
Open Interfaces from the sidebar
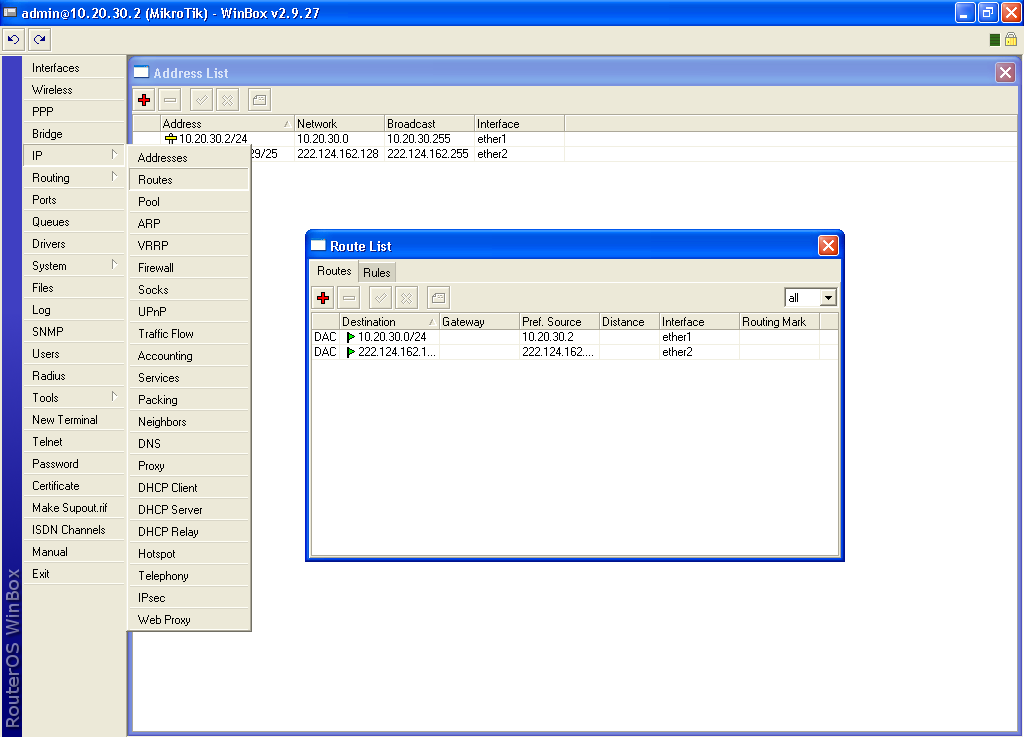73,68
